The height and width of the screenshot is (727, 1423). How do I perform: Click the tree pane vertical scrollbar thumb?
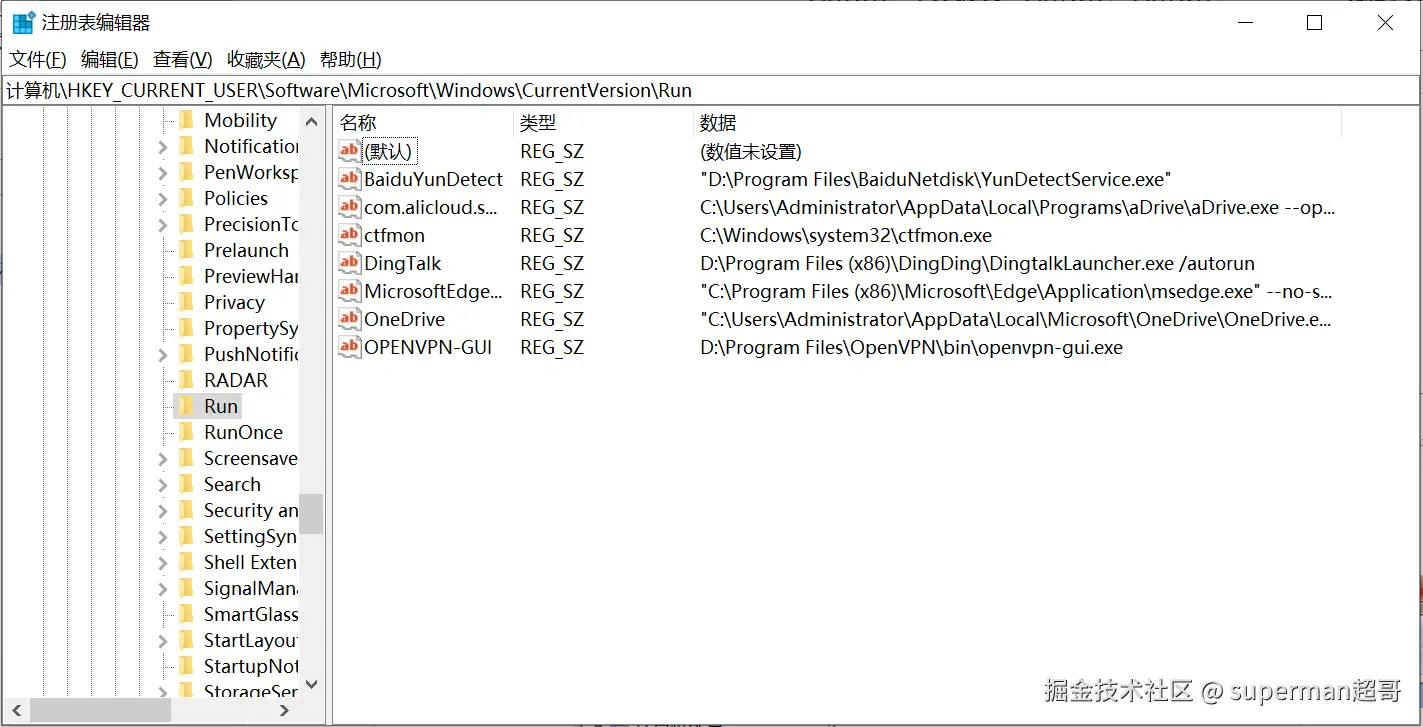point(311,514)
